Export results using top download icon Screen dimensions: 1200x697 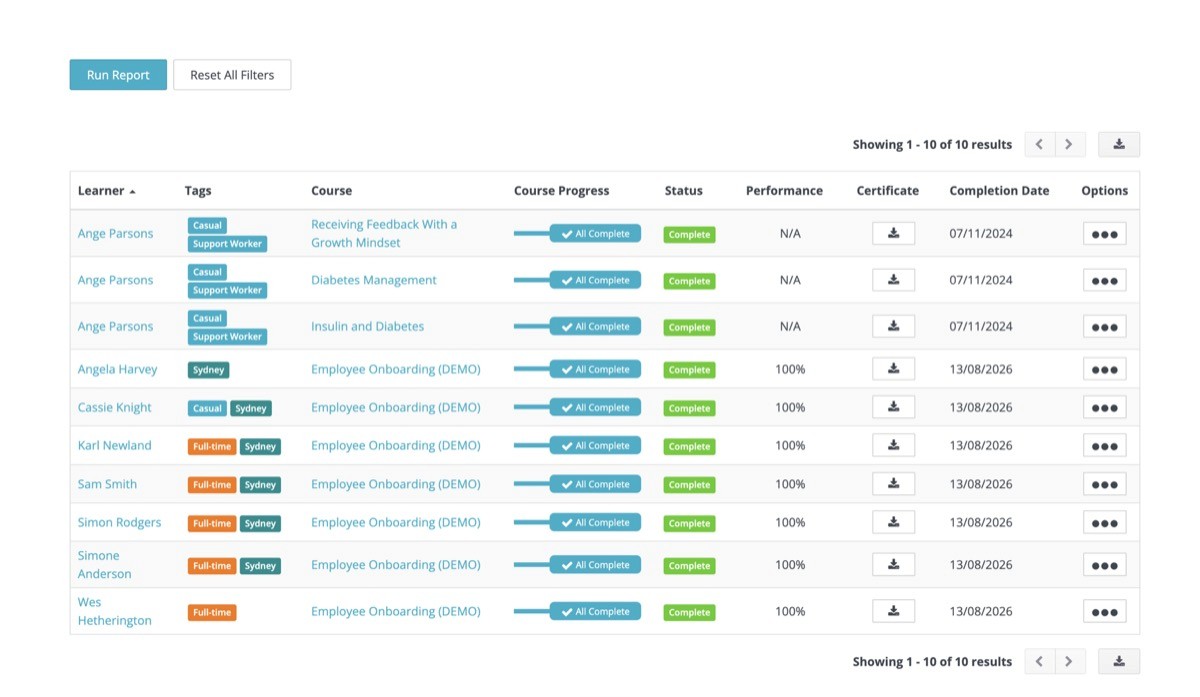[x=1119, y=144]
